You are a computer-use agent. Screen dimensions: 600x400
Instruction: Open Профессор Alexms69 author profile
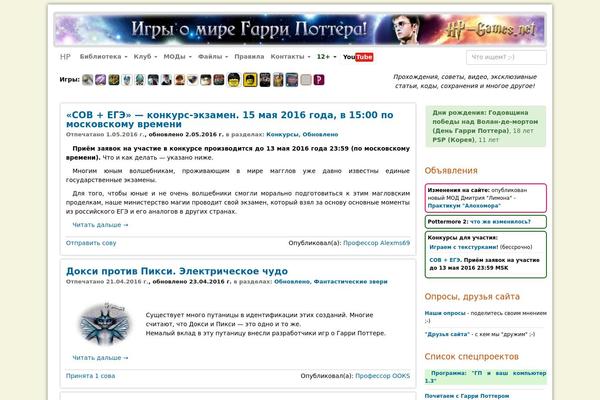[x=377, y=243]
